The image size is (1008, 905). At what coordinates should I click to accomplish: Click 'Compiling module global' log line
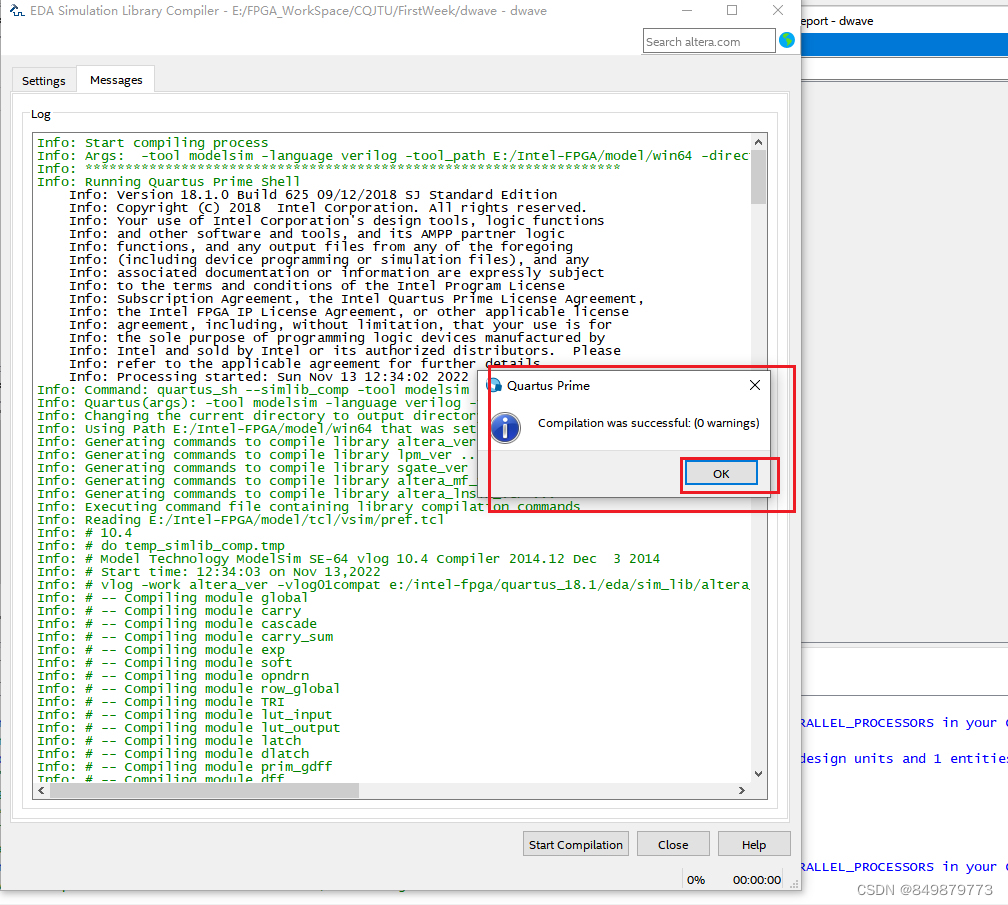click(172, 598)
